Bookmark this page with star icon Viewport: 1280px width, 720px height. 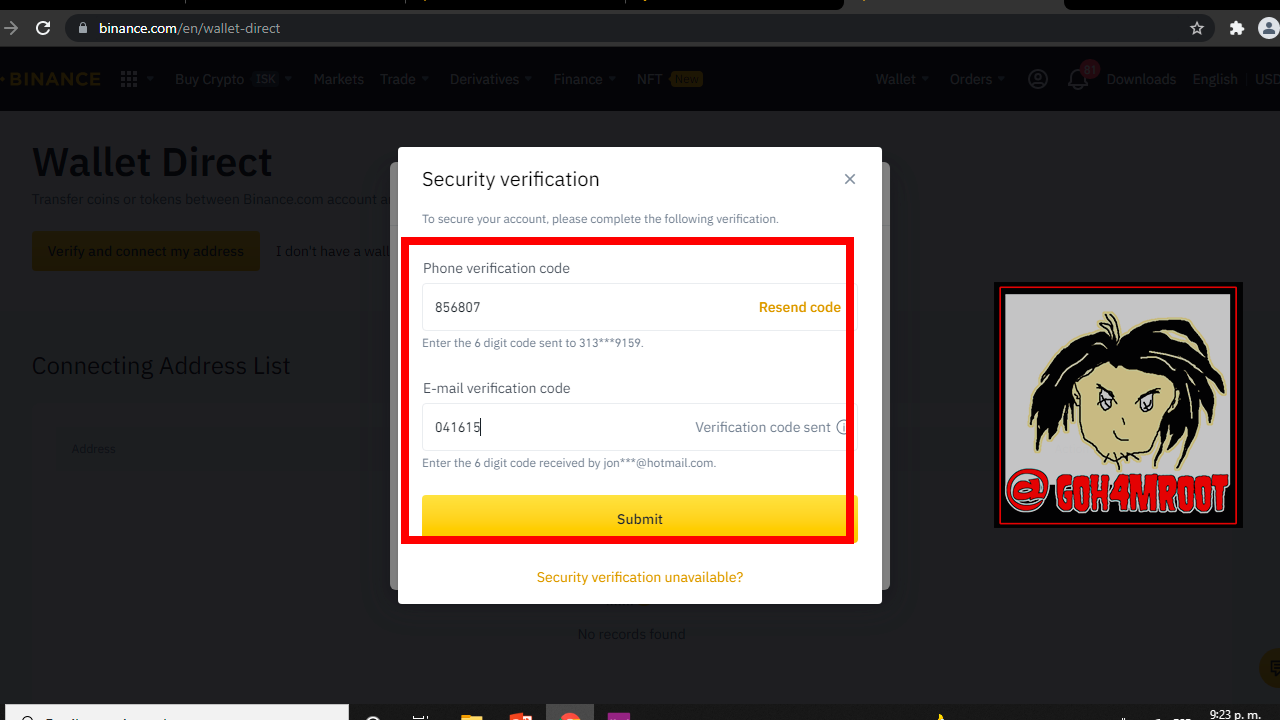coord(1197,28)
